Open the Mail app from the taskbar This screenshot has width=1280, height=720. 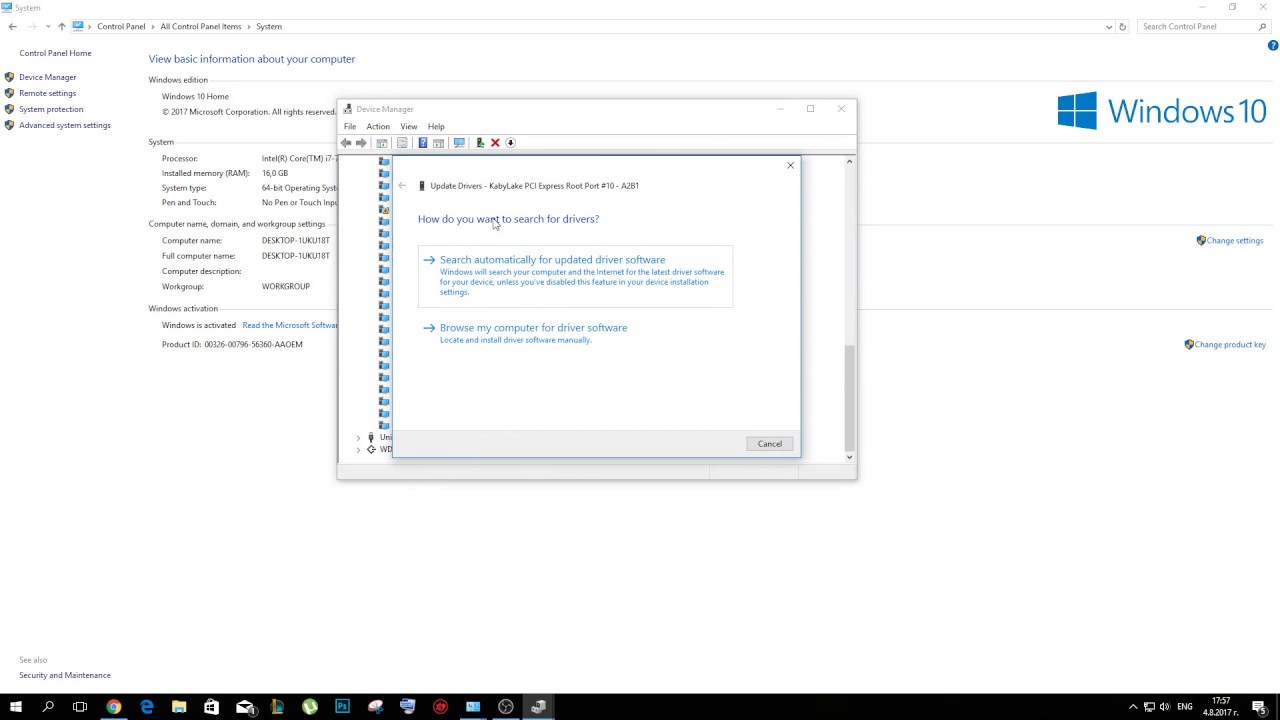click(244, 707)
